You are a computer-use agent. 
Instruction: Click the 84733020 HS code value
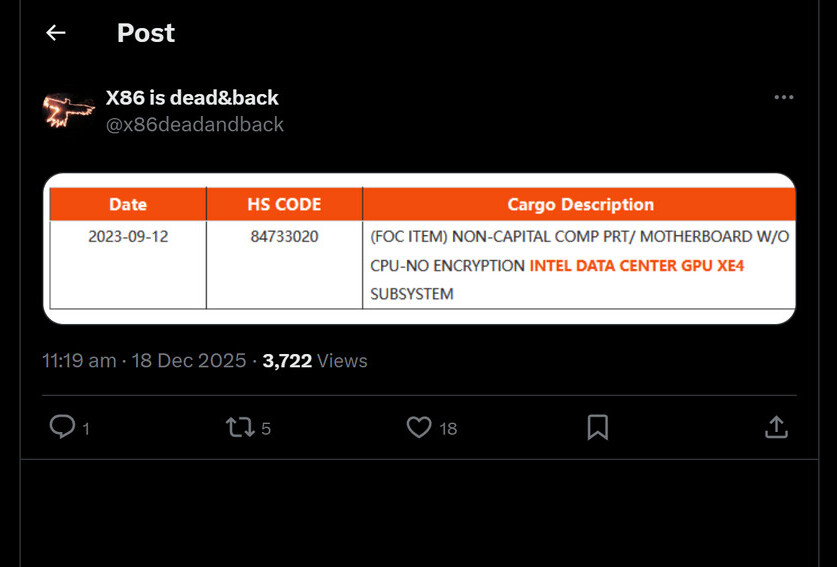click(x=284, y=237)
